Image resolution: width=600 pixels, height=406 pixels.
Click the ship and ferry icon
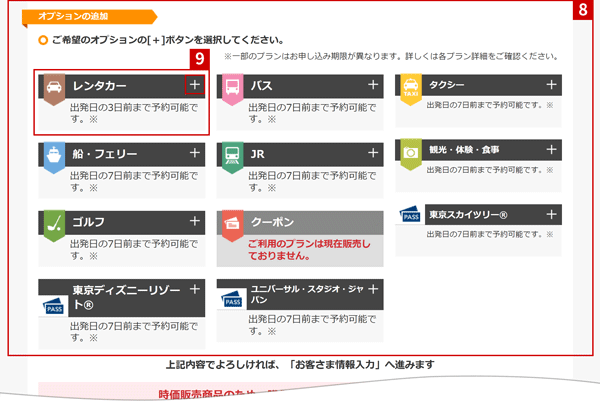coord(54,155)
